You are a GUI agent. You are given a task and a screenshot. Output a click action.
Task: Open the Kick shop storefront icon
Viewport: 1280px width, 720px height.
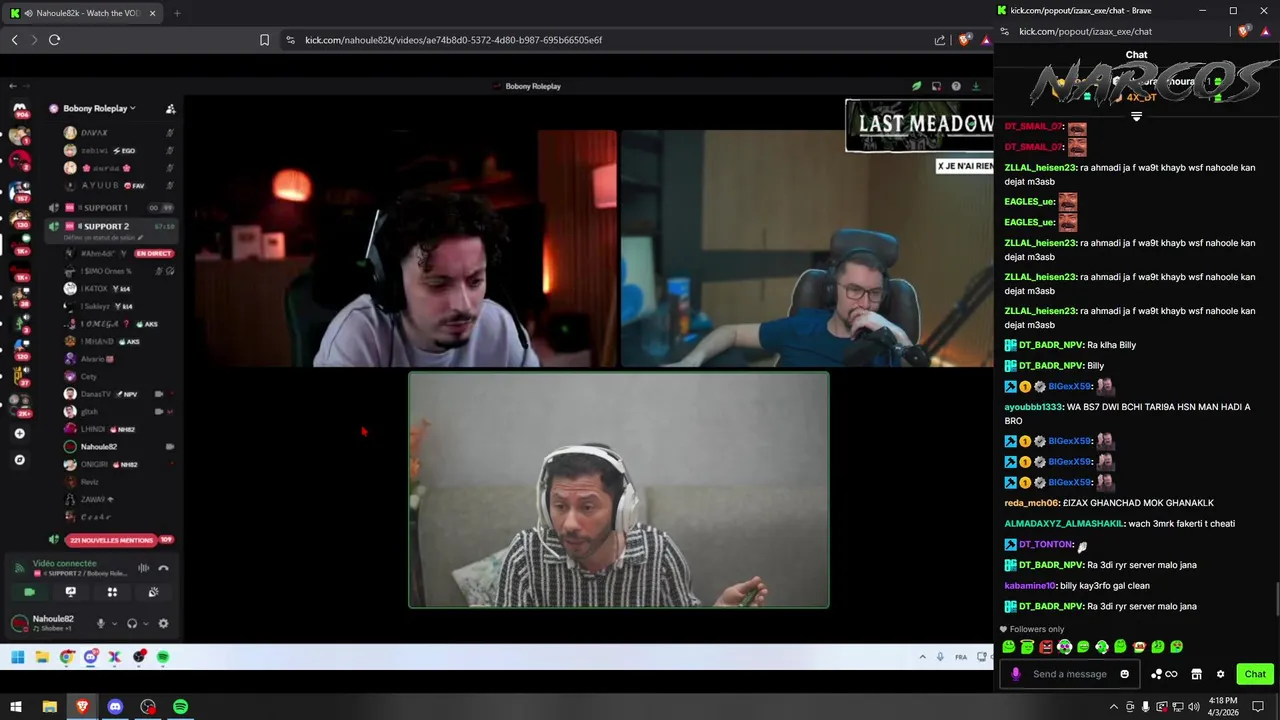tap(1196, 674)
